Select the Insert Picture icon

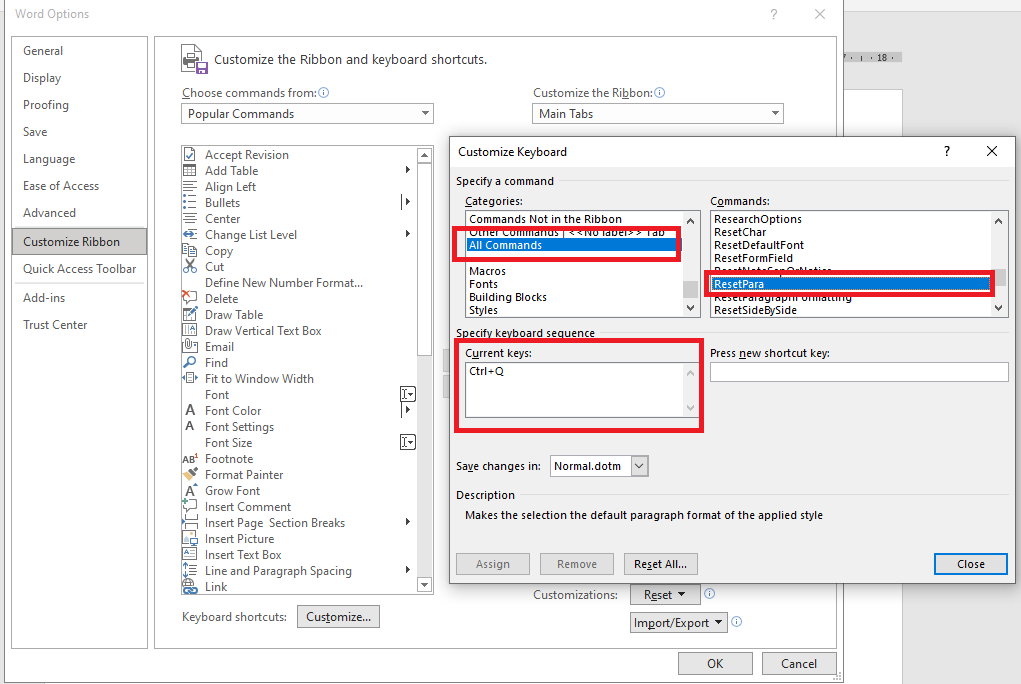coord(189,539)
